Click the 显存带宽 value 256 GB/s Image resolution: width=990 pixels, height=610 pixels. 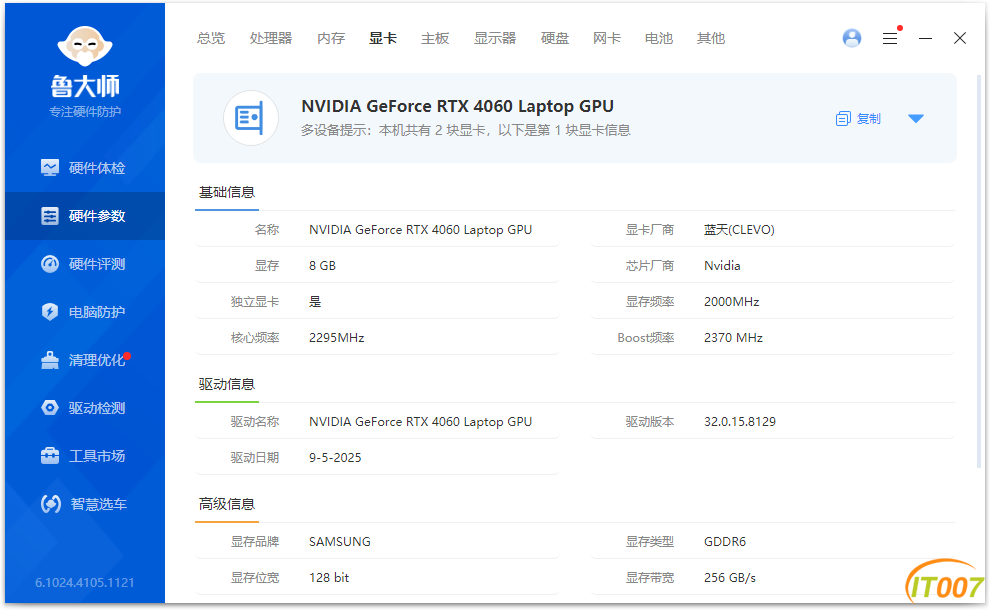(x=730, y=578)
